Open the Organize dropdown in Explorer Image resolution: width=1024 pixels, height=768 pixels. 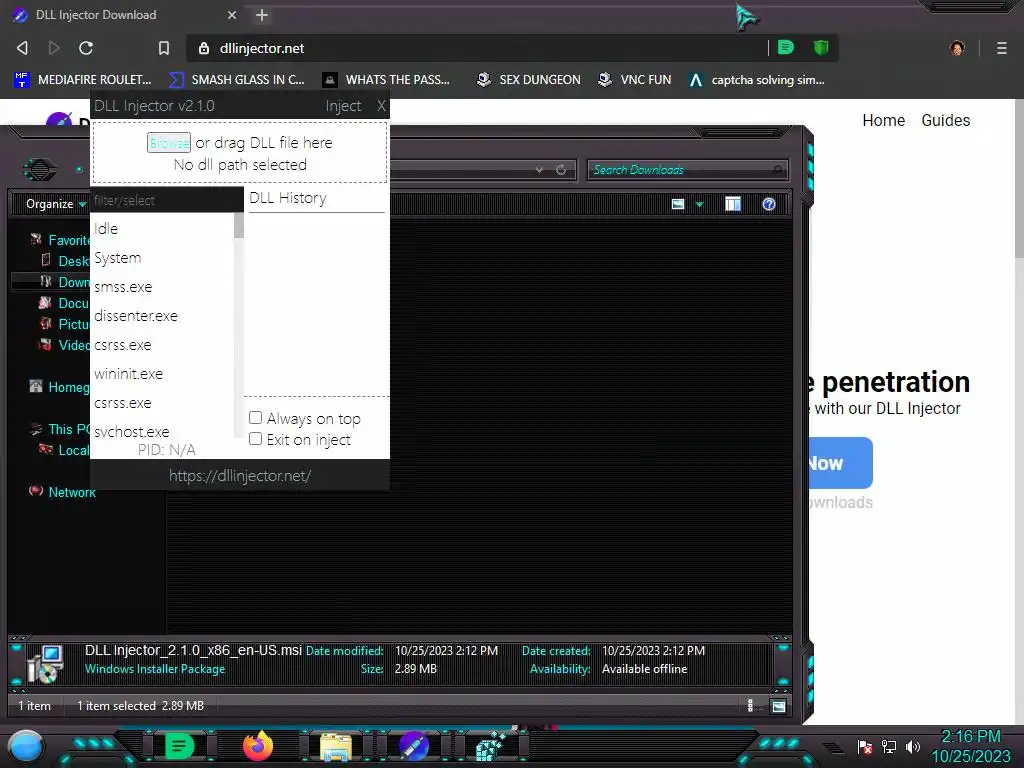[56, 204]
